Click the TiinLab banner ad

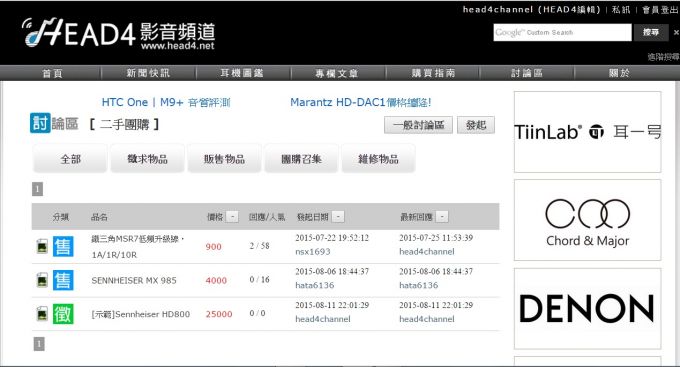click(x=588, y=132)
